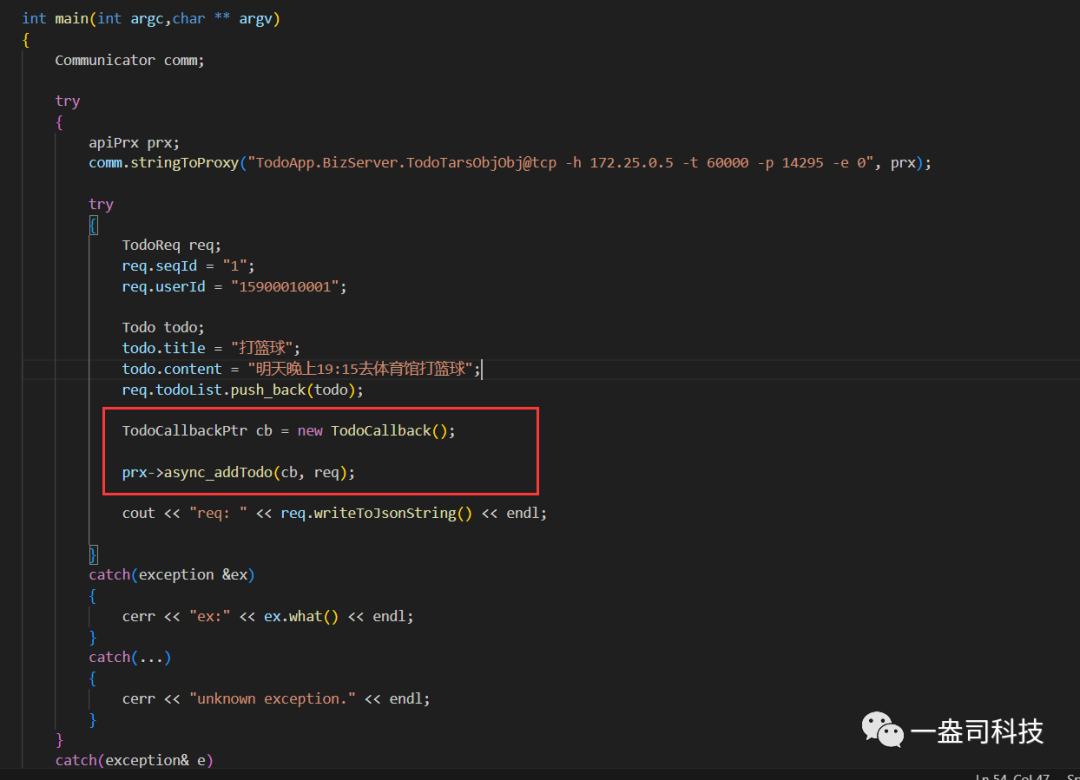
Task: Click the "req: " string literal in cout
Action: coord(218,513)
